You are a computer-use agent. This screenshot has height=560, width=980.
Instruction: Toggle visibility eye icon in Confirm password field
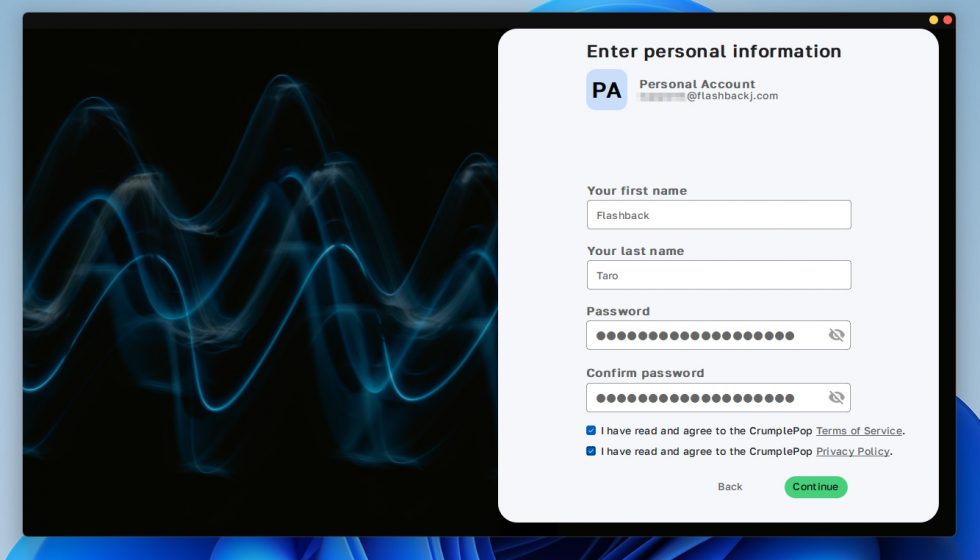click(x=836, y=398)
